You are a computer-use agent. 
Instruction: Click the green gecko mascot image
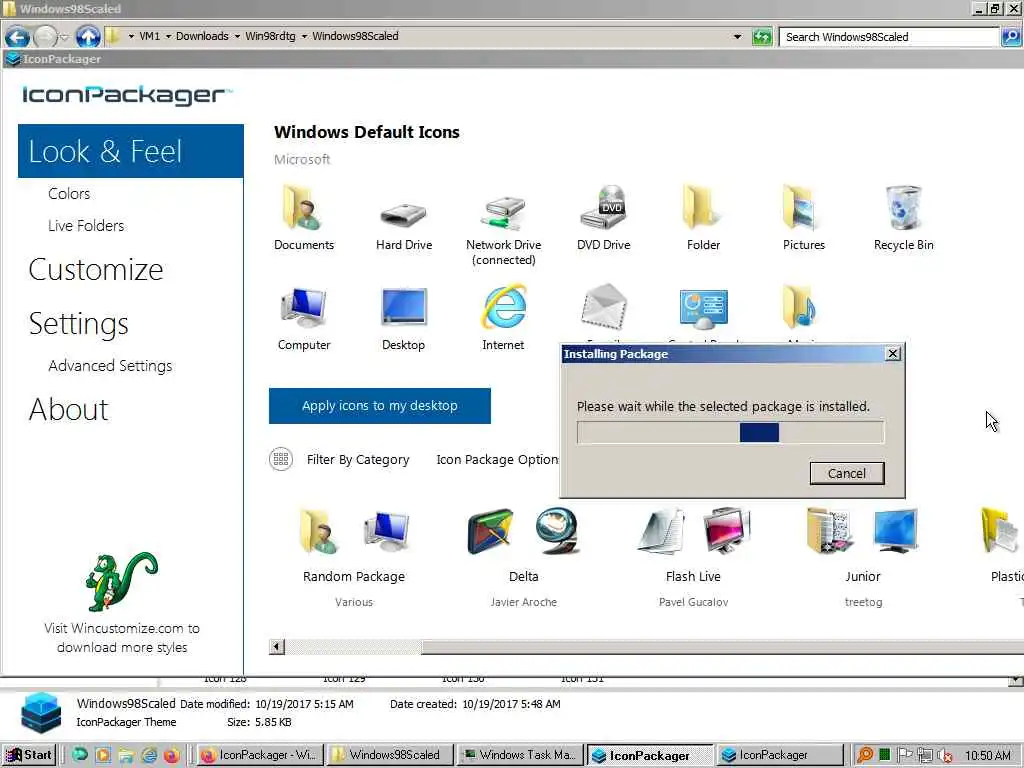coord(121,581)
